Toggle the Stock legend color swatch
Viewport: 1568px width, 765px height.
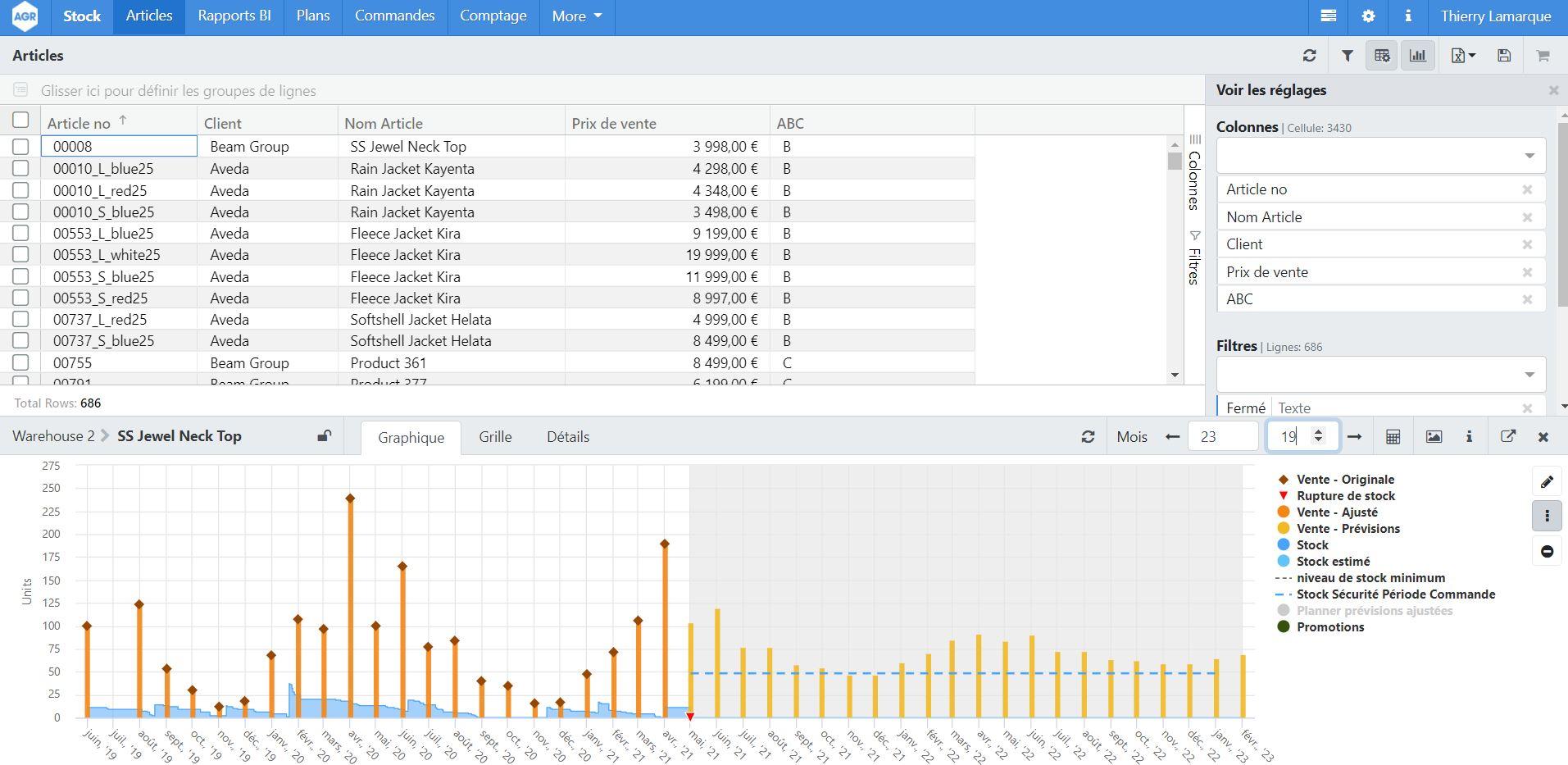click(1284, 545)
